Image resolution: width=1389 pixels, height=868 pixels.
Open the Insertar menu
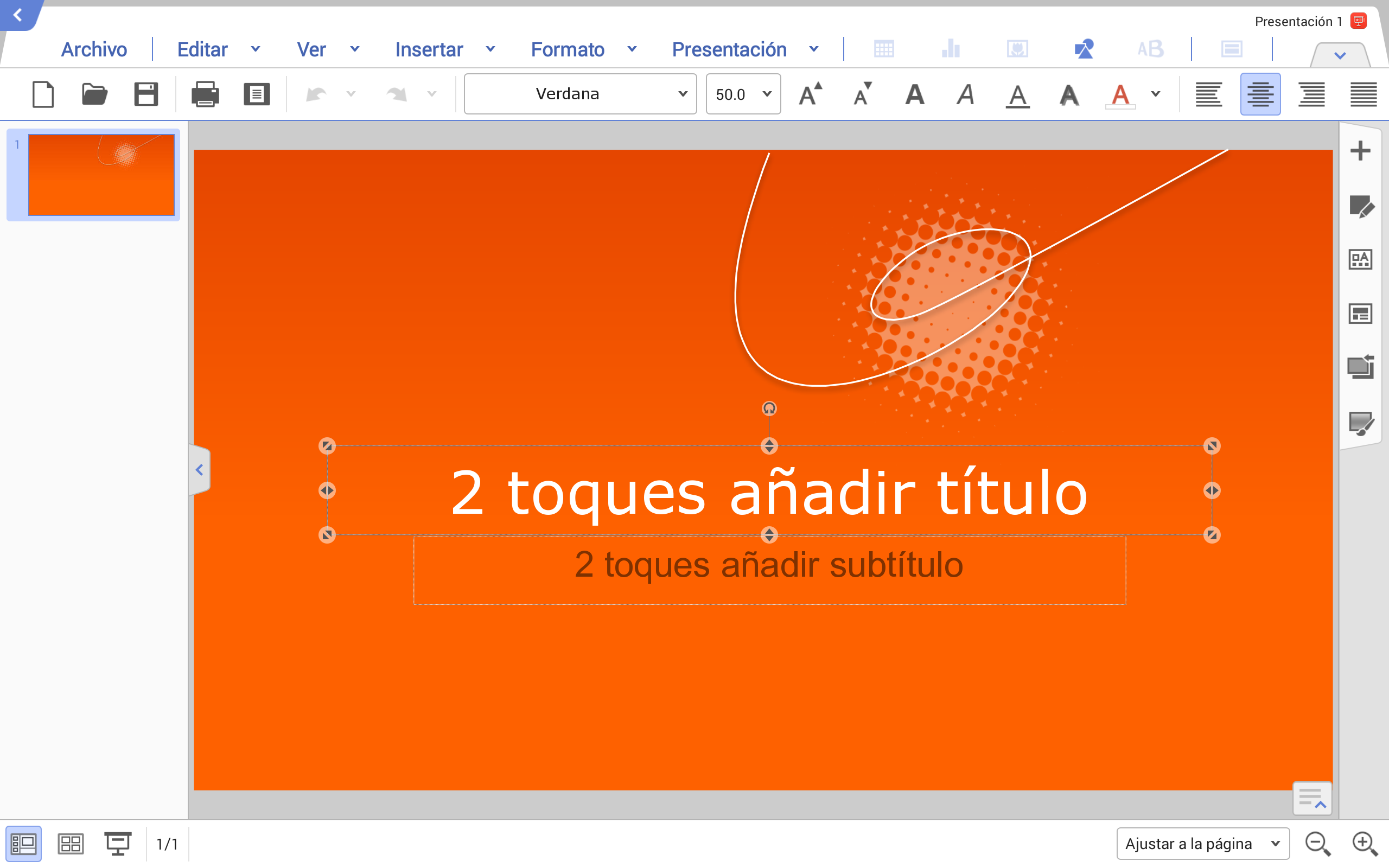(429, 49)
